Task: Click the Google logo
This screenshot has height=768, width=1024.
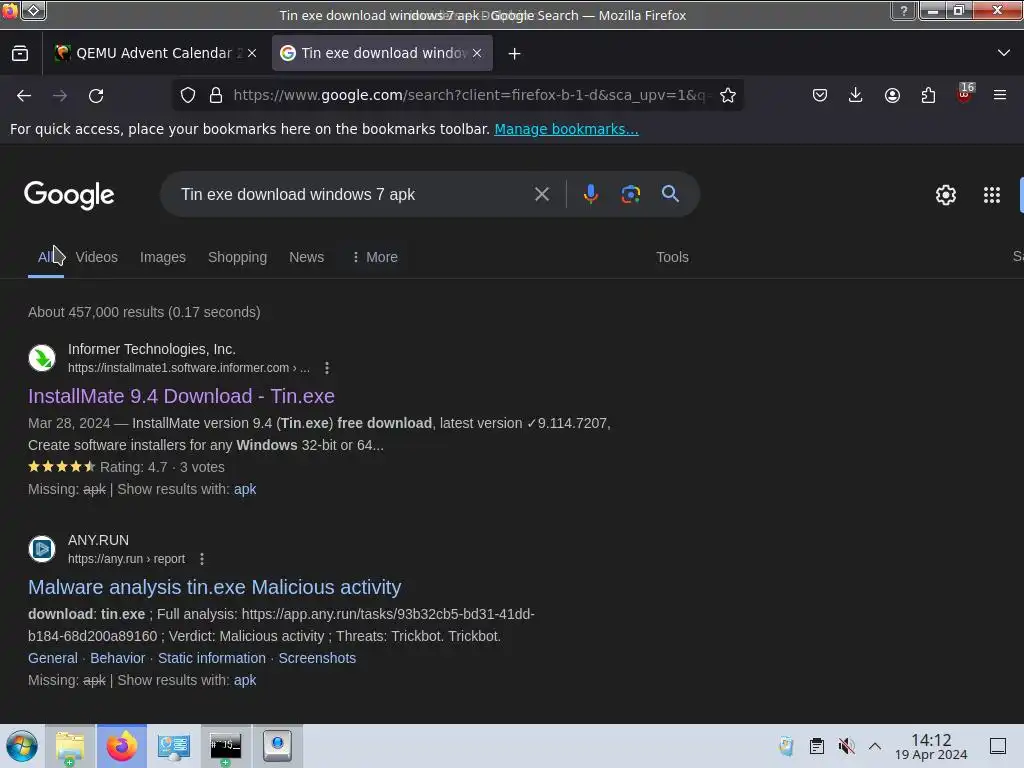Action: coord(69,195)
